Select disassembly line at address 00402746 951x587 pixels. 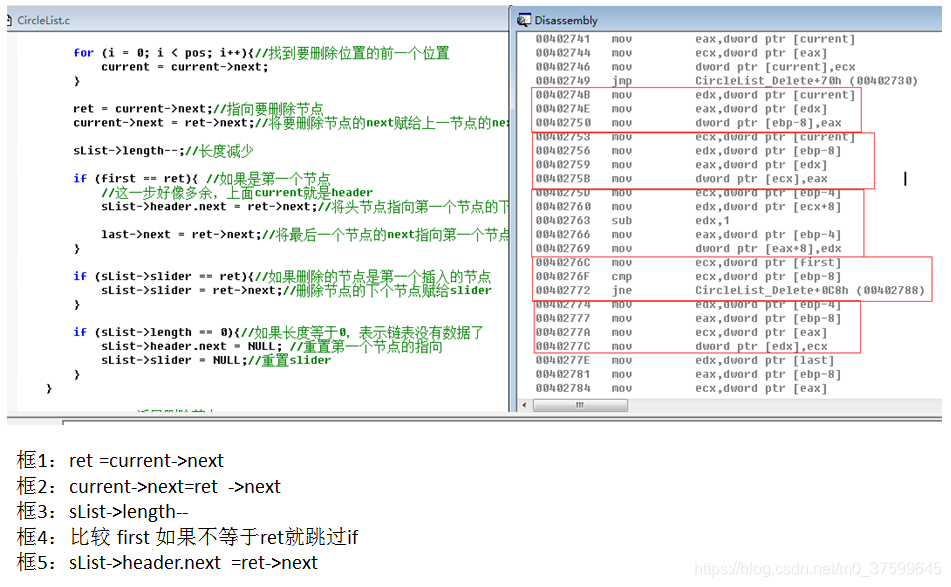pos(695,67)
